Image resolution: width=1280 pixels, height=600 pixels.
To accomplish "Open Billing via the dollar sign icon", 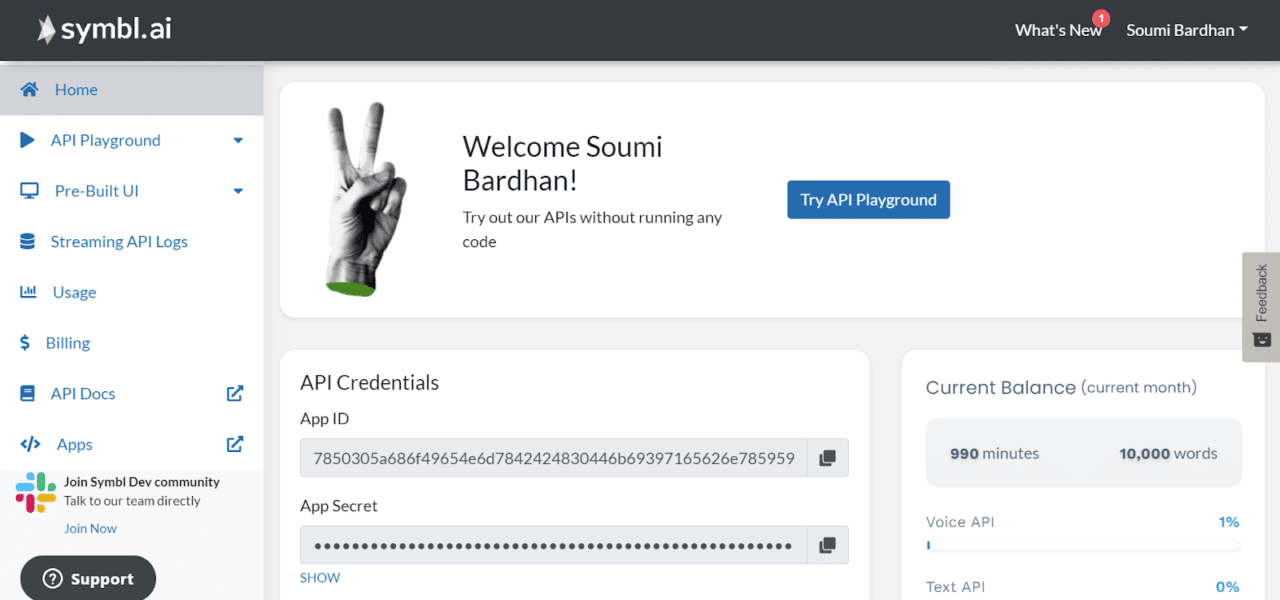I will point(27,342).
